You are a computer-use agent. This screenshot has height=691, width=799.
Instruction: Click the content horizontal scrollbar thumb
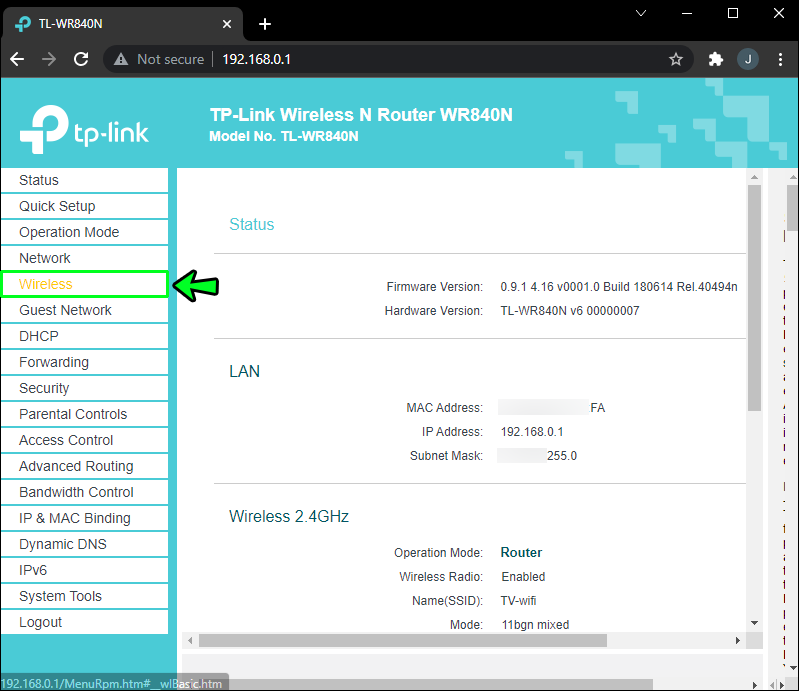pos(403,641)
